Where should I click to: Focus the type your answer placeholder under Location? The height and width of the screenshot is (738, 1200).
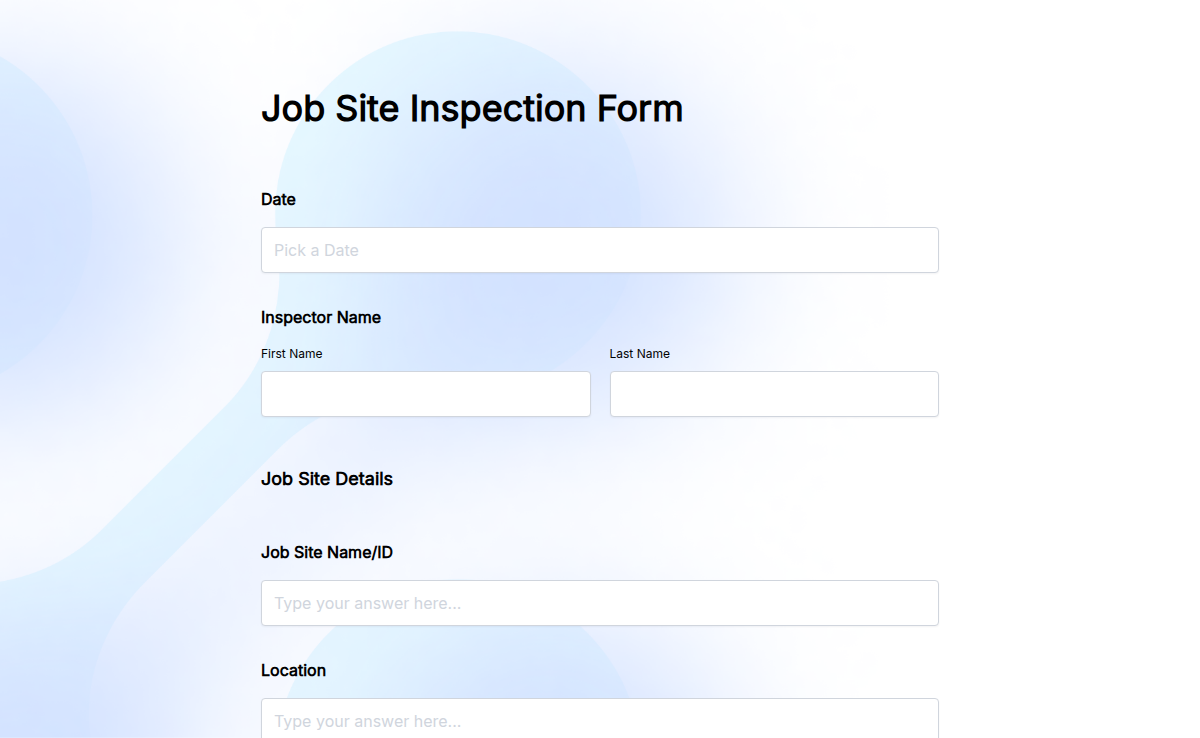(x=365, y=720)
